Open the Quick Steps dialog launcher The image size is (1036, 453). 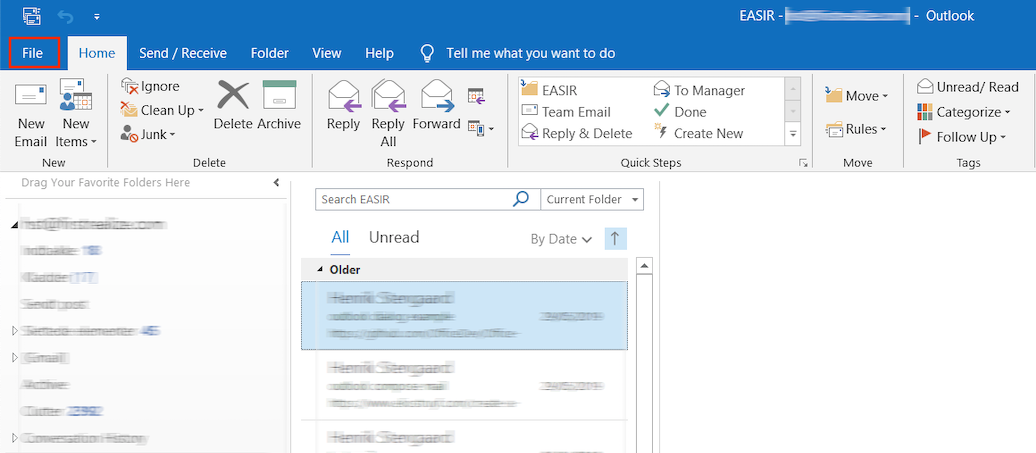(x=803, y=163)
